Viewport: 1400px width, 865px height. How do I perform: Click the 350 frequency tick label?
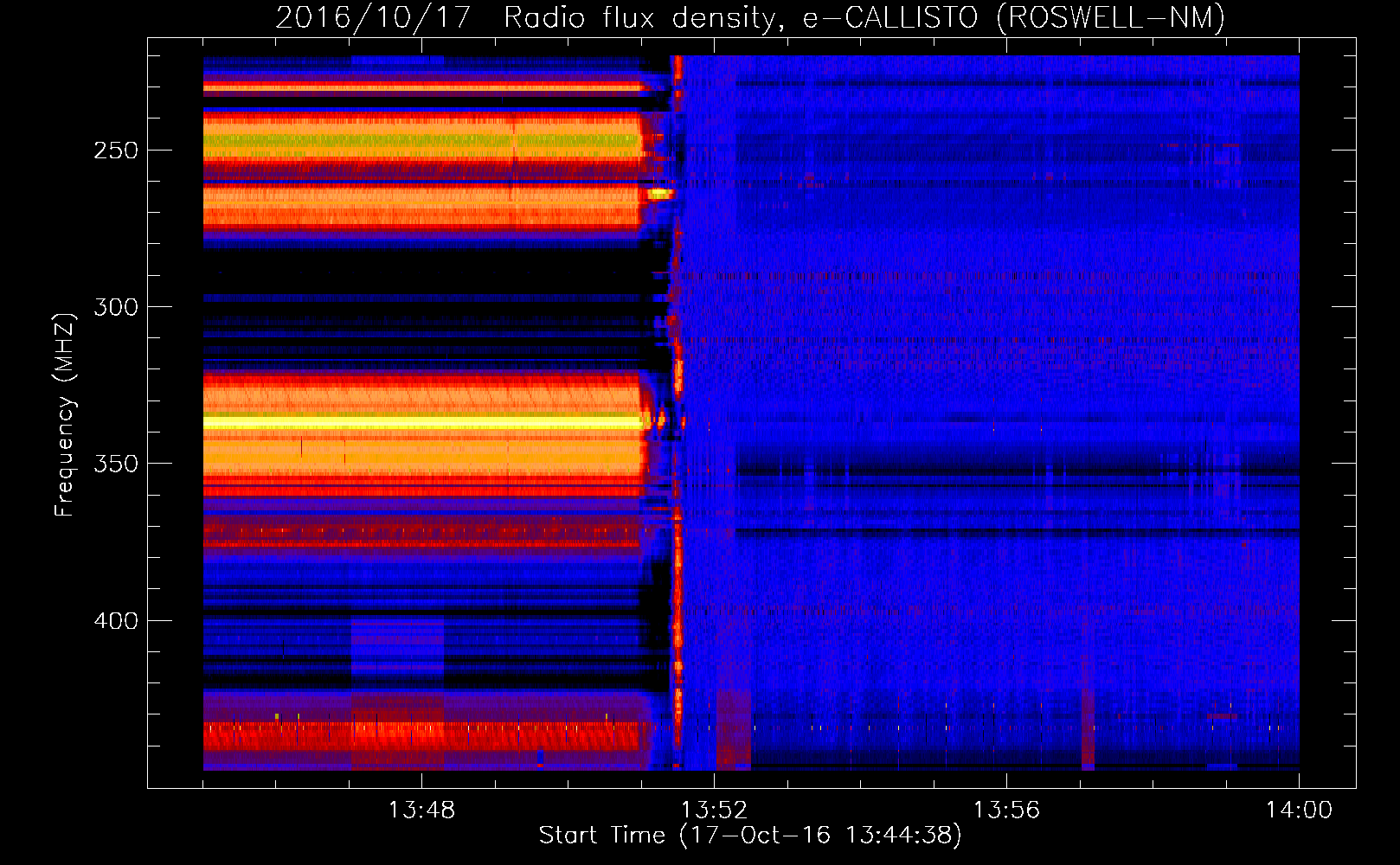(x=116, y=464)
